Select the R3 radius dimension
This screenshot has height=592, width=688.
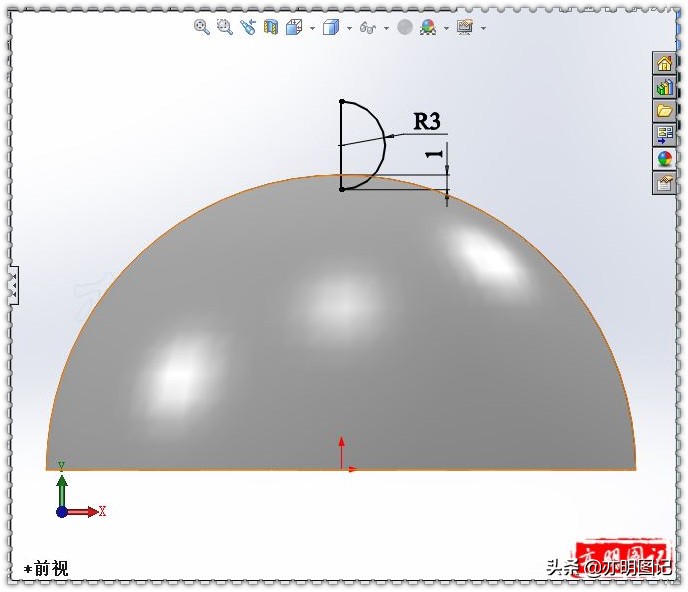427,121
